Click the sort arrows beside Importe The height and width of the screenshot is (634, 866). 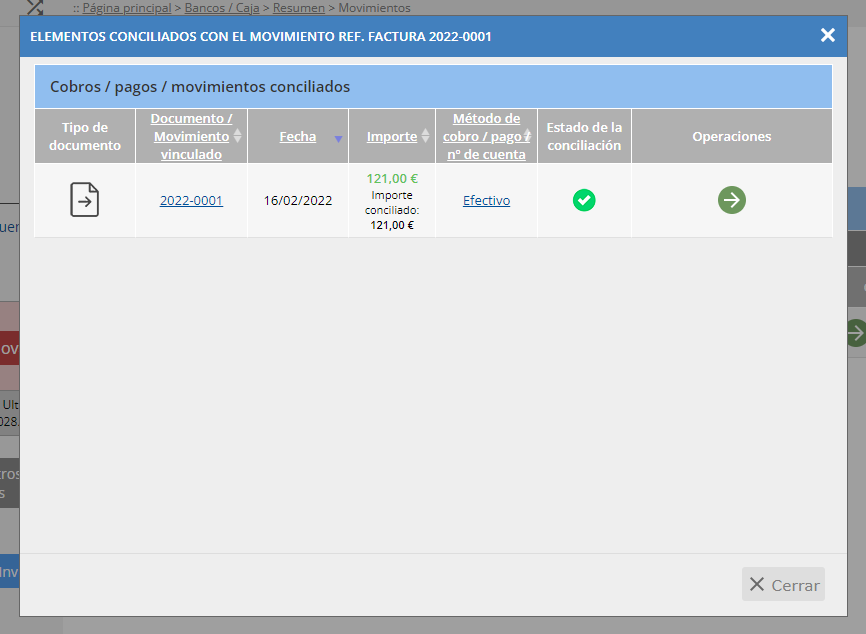click(x=425, y=136)
